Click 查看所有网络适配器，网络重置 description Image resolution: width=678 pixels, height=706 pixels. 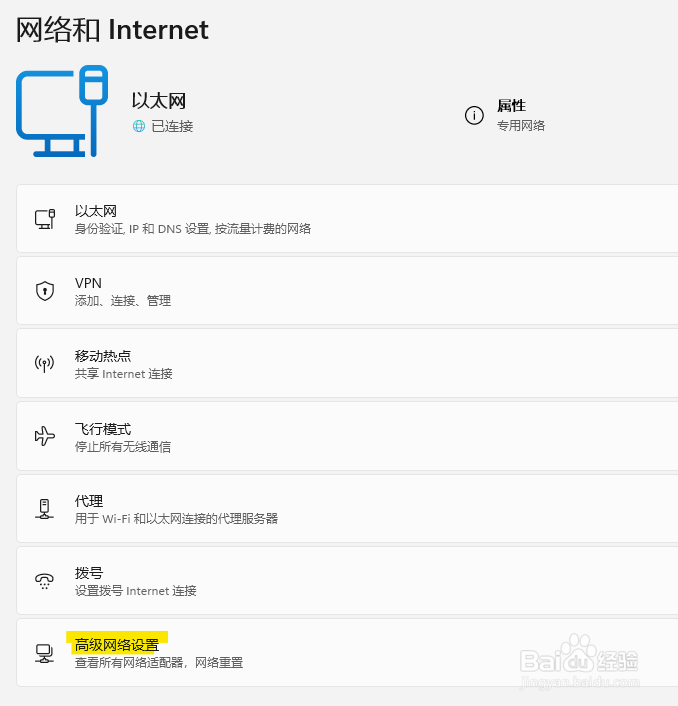tap(159, 663)
